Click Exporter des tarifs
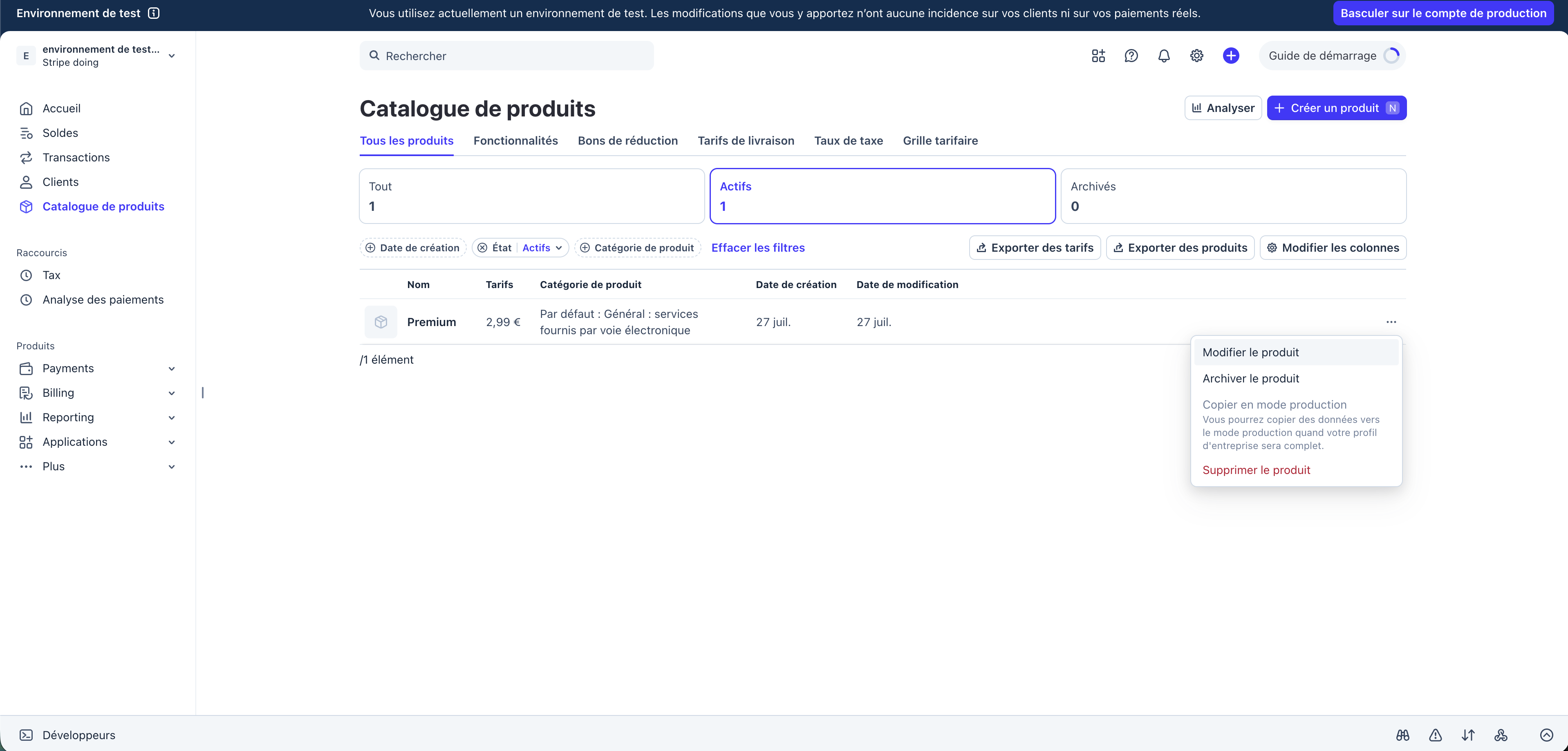The height and width of the screenshot is (751, 1568). tap(1035, 248)
